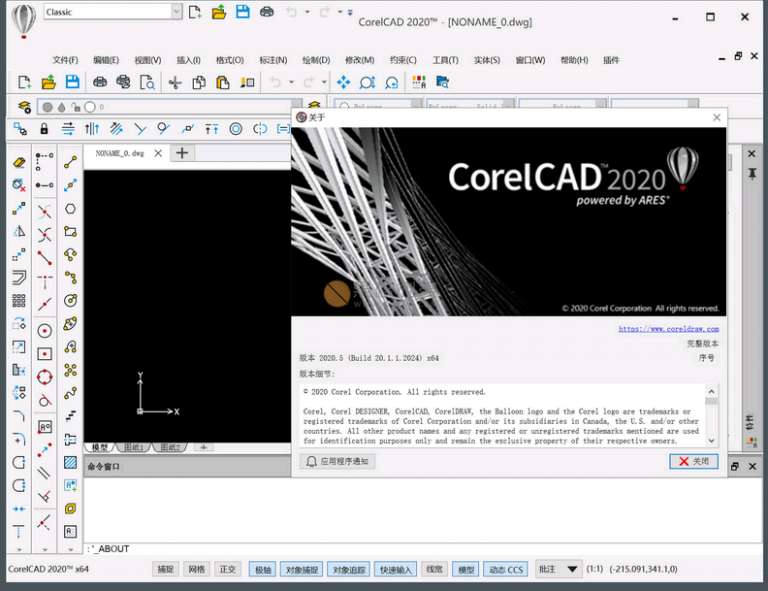Click the Pattern array tool icon
768x591 pixels.
click(19, 301)
